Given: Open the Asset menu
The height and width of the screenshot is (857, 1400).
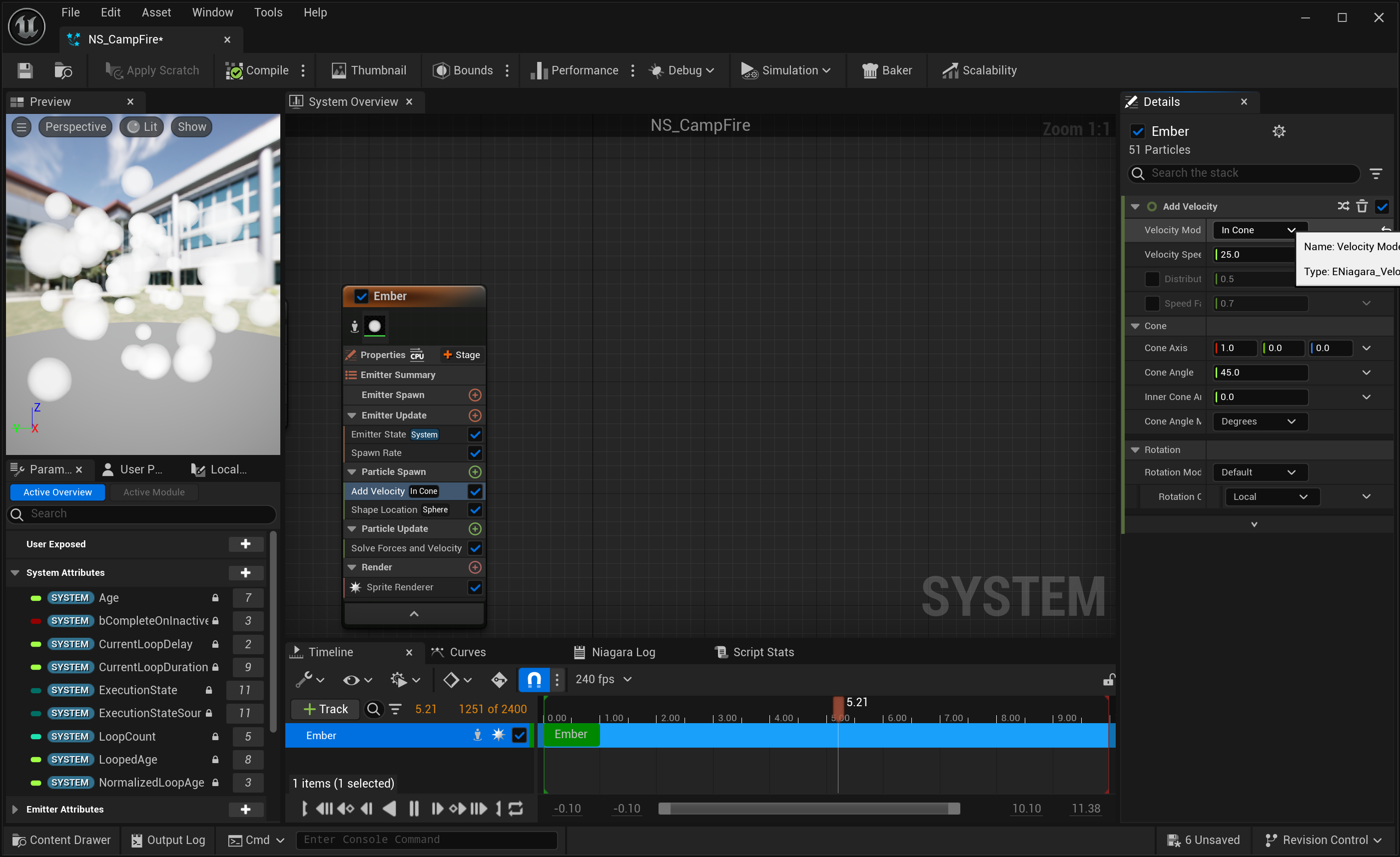Looking at the screenshot, I should [x=156, y=12].
